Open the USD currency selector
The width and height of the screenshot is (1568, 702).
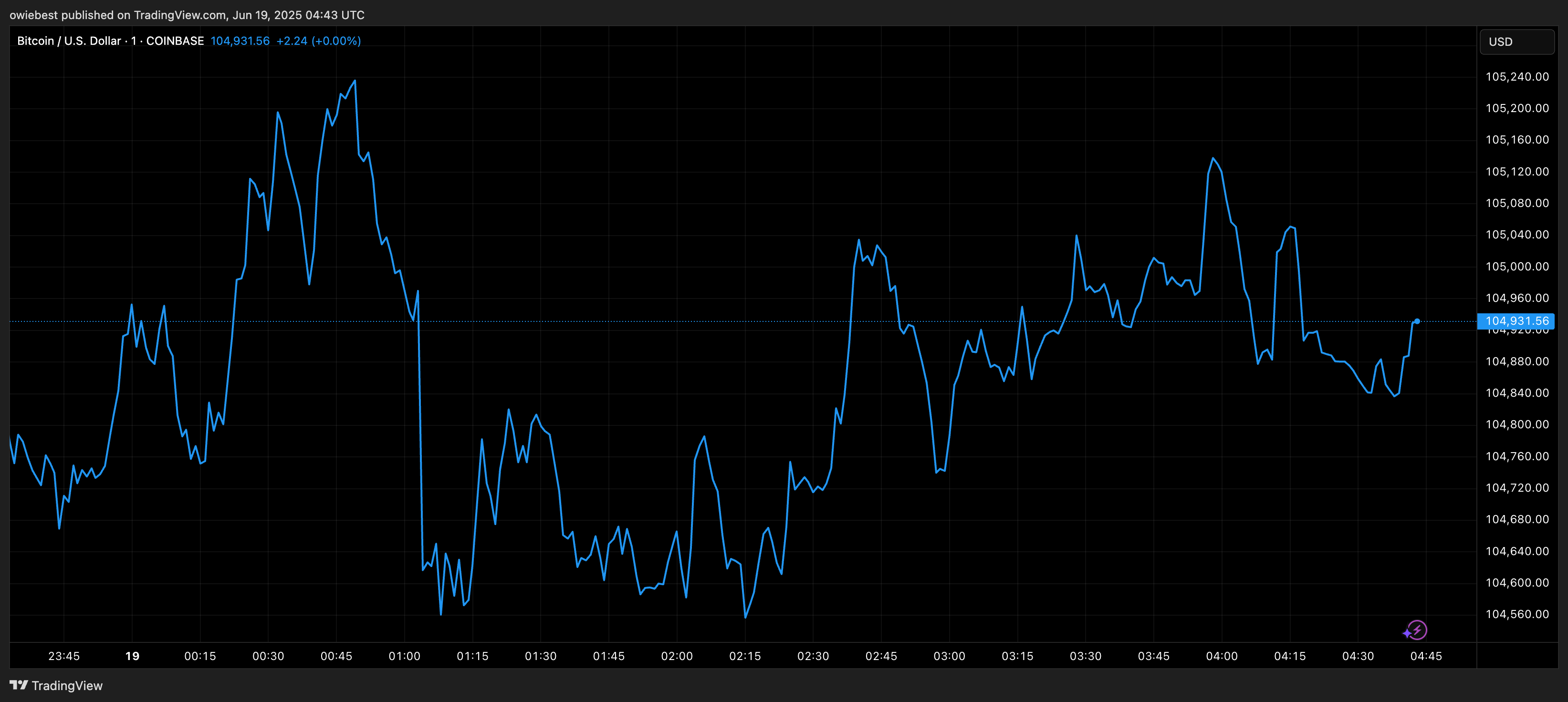point(1516,42)
